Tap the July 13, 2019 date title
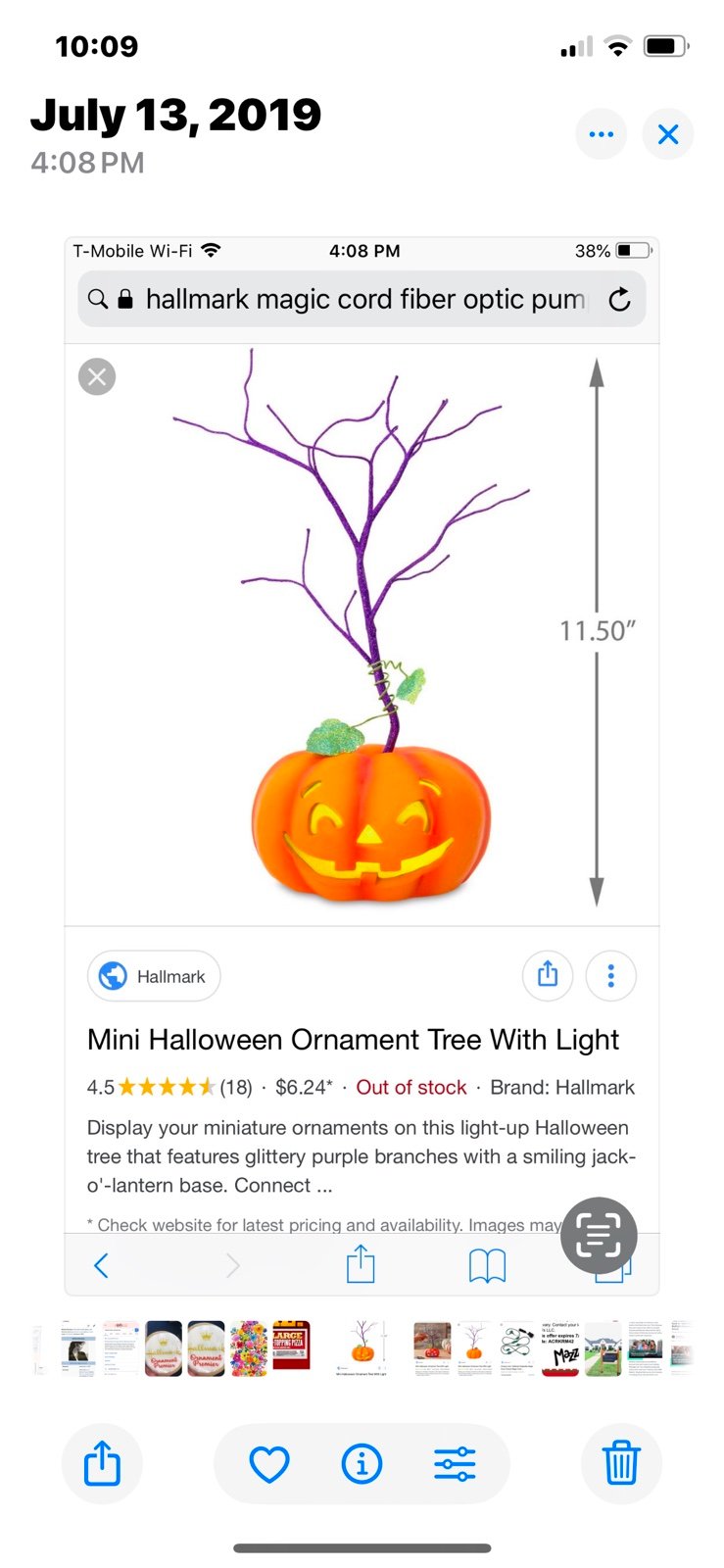This screenshot has width=724, height=1568. pos(176,116)
